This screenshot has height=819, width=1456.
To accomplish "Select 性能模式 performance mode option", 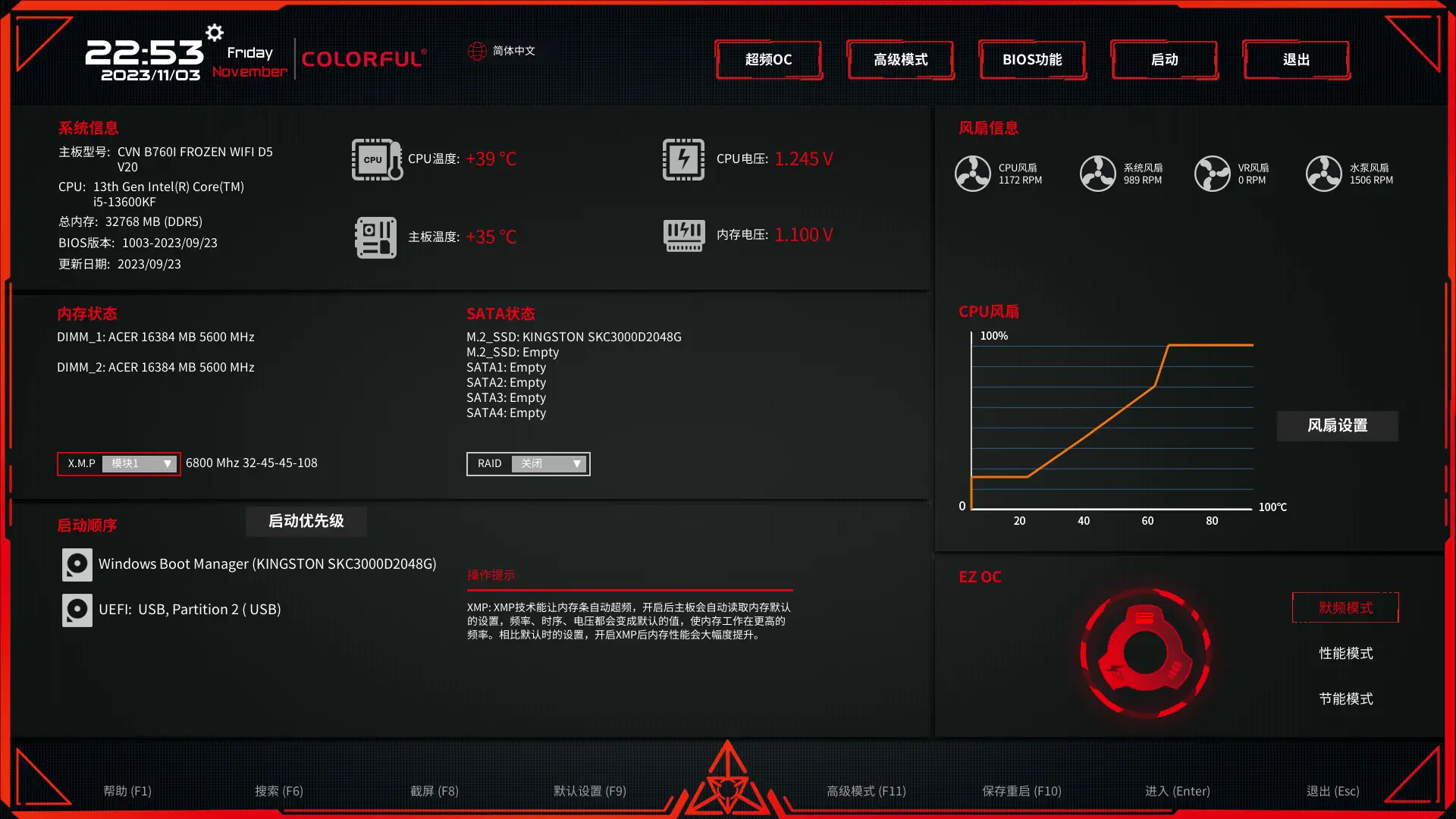I will tap(1346, 652).
